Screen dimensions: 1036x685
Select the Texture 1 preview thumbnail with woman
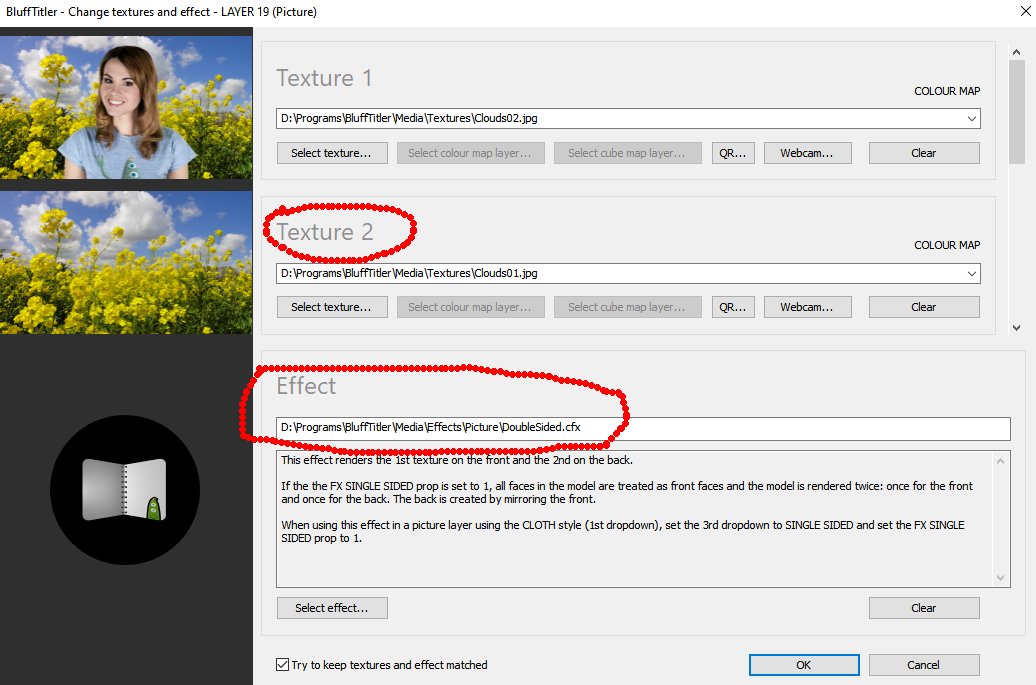click(x=126, y=107)
